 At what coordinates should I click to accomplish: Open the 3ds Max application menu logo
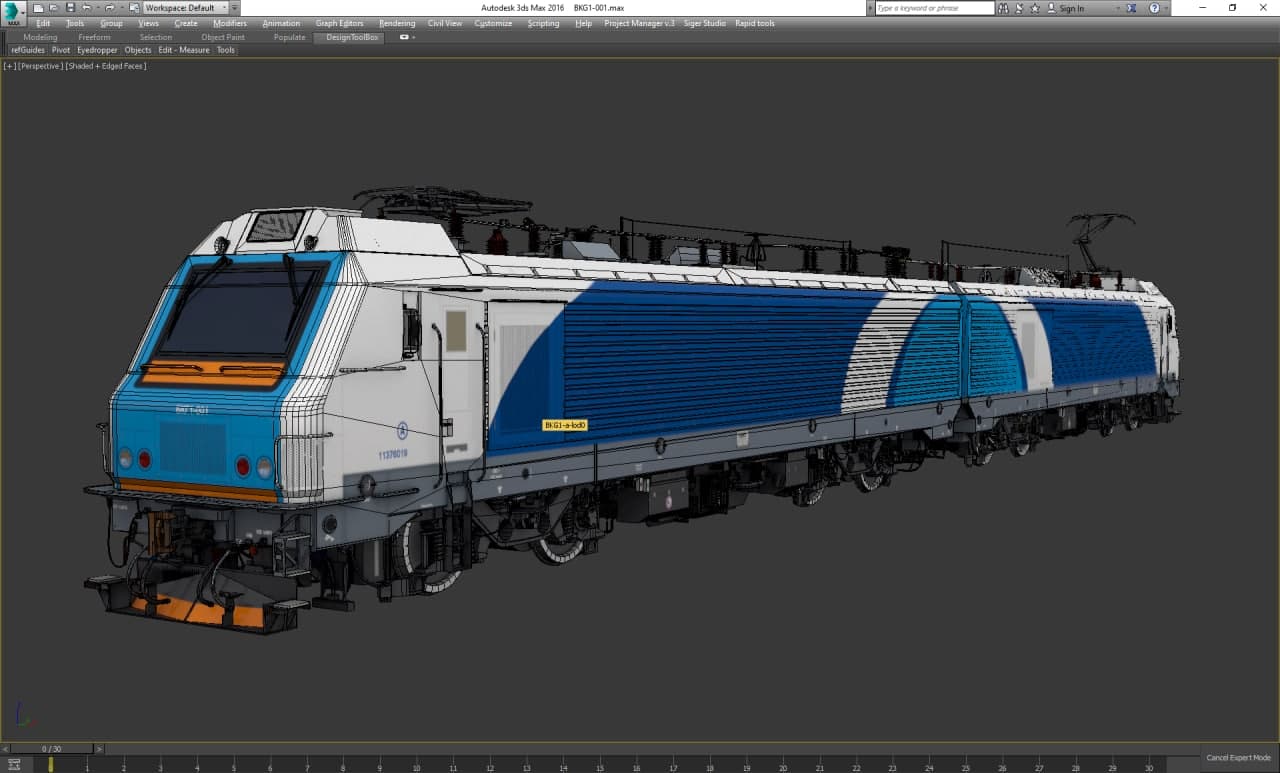14,13
